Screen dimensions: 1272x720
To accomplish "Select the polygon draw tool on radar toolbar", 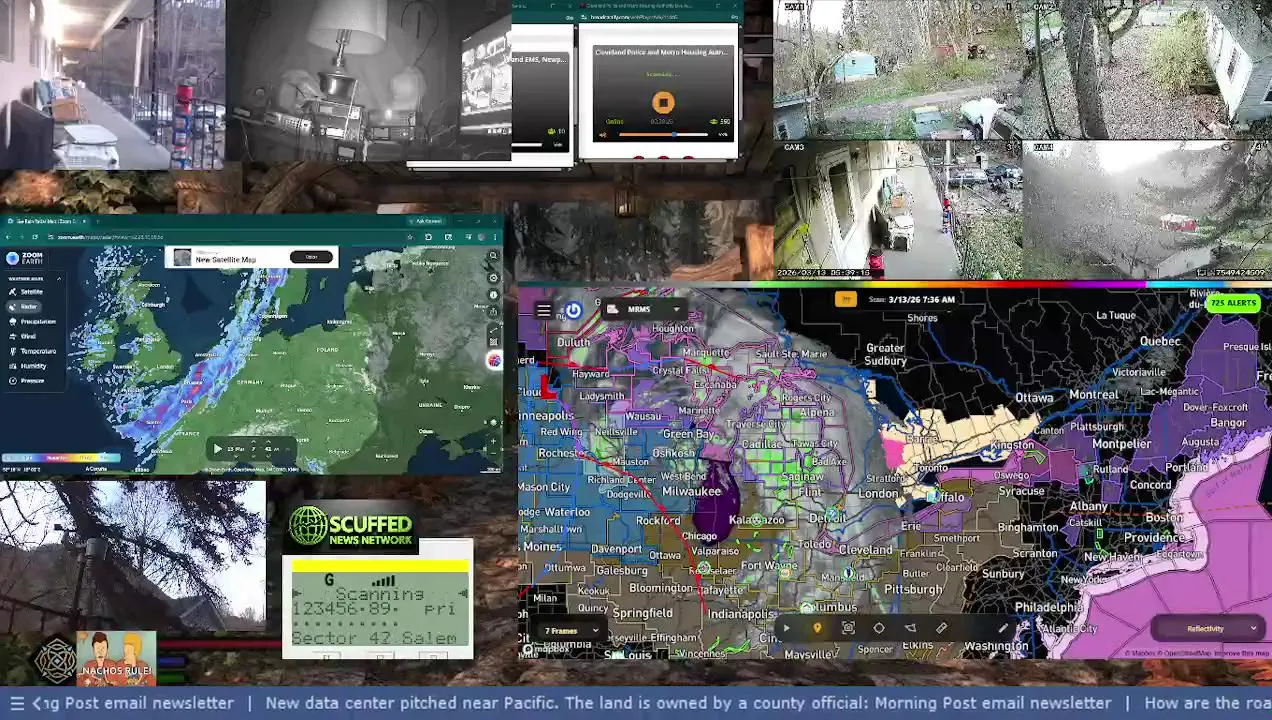I will pyautogui.click(x=910, y=628).
